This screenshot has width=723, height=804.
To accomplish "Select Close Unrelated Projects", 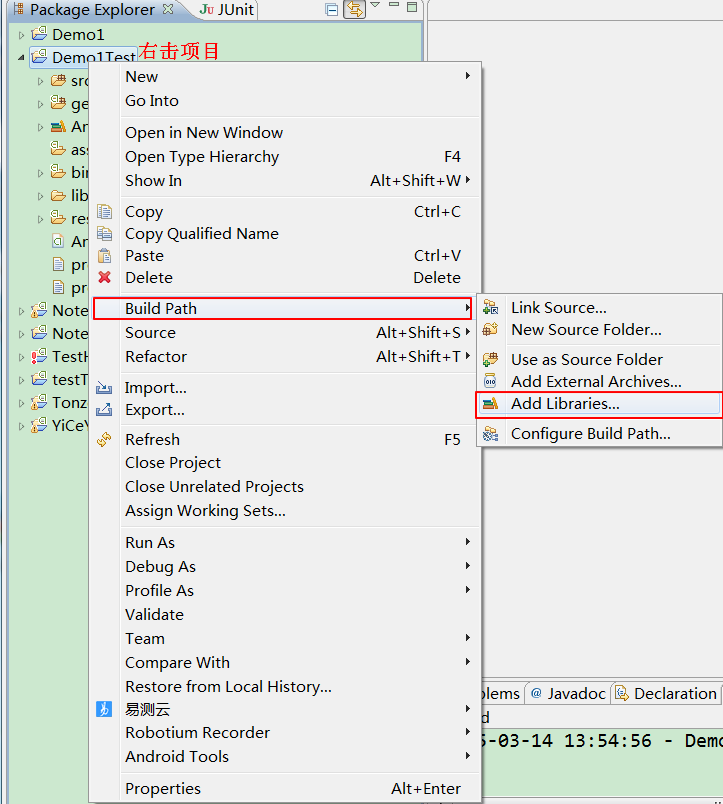I will [x=214, y=487].
